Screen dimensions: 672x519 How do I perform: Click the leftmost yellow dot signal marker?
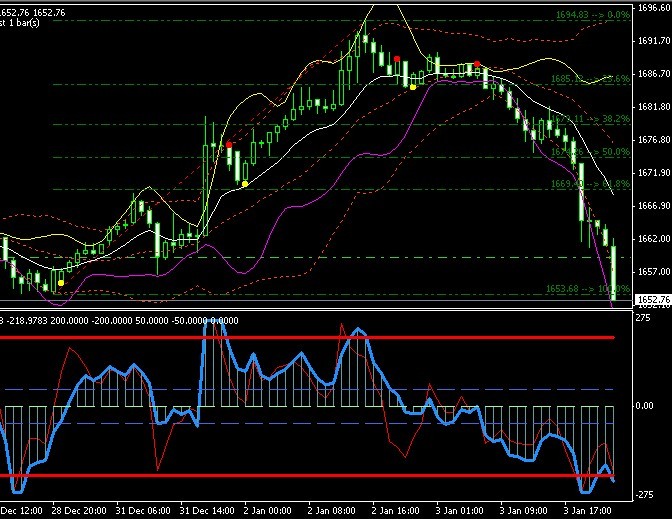(x=61, y=283)
